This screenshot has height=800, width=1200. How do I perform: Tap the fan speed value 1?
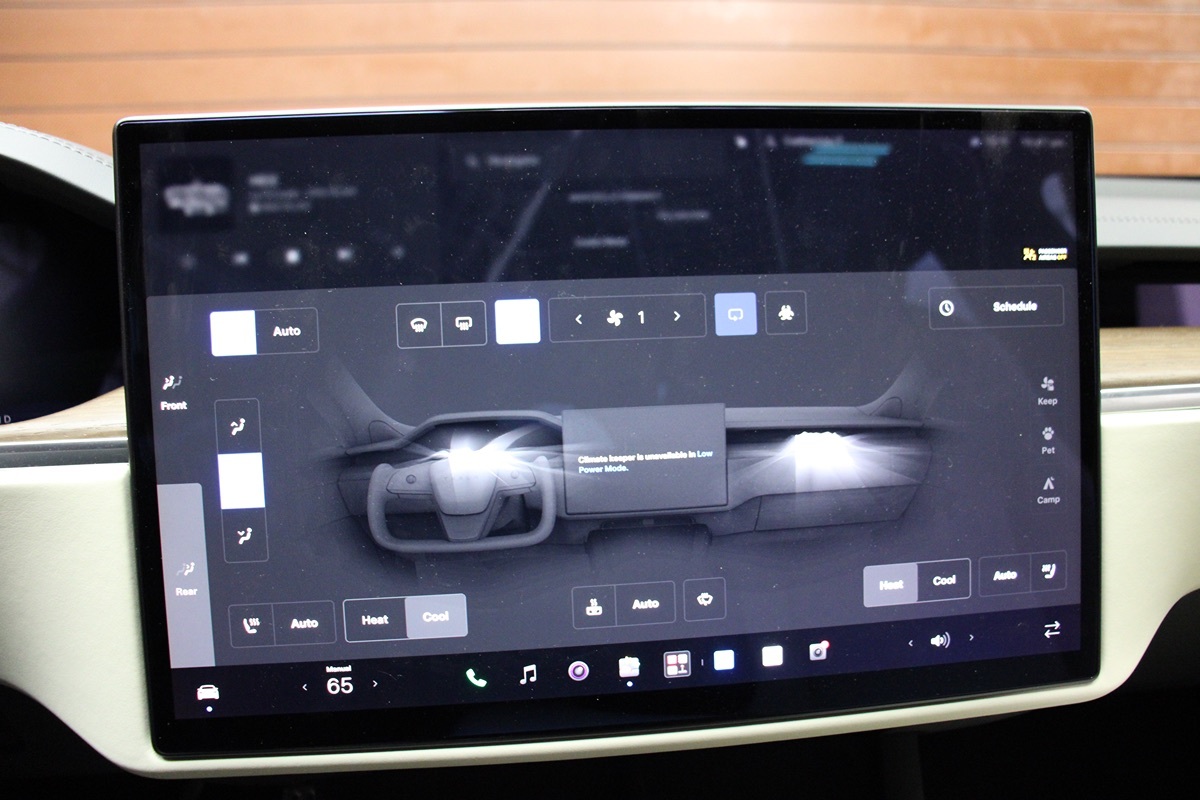pos(641,317)
